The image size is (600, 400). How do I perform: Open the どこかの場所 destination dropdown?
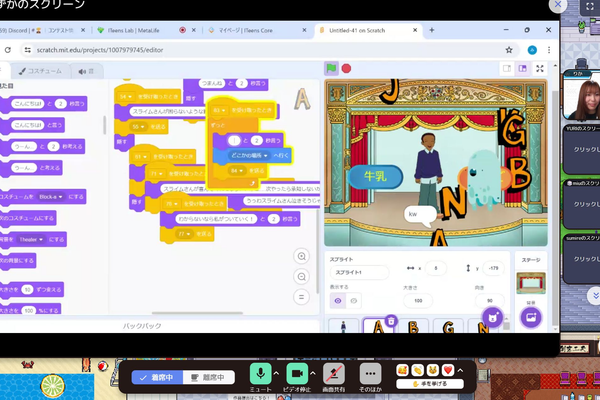point(249,155)
